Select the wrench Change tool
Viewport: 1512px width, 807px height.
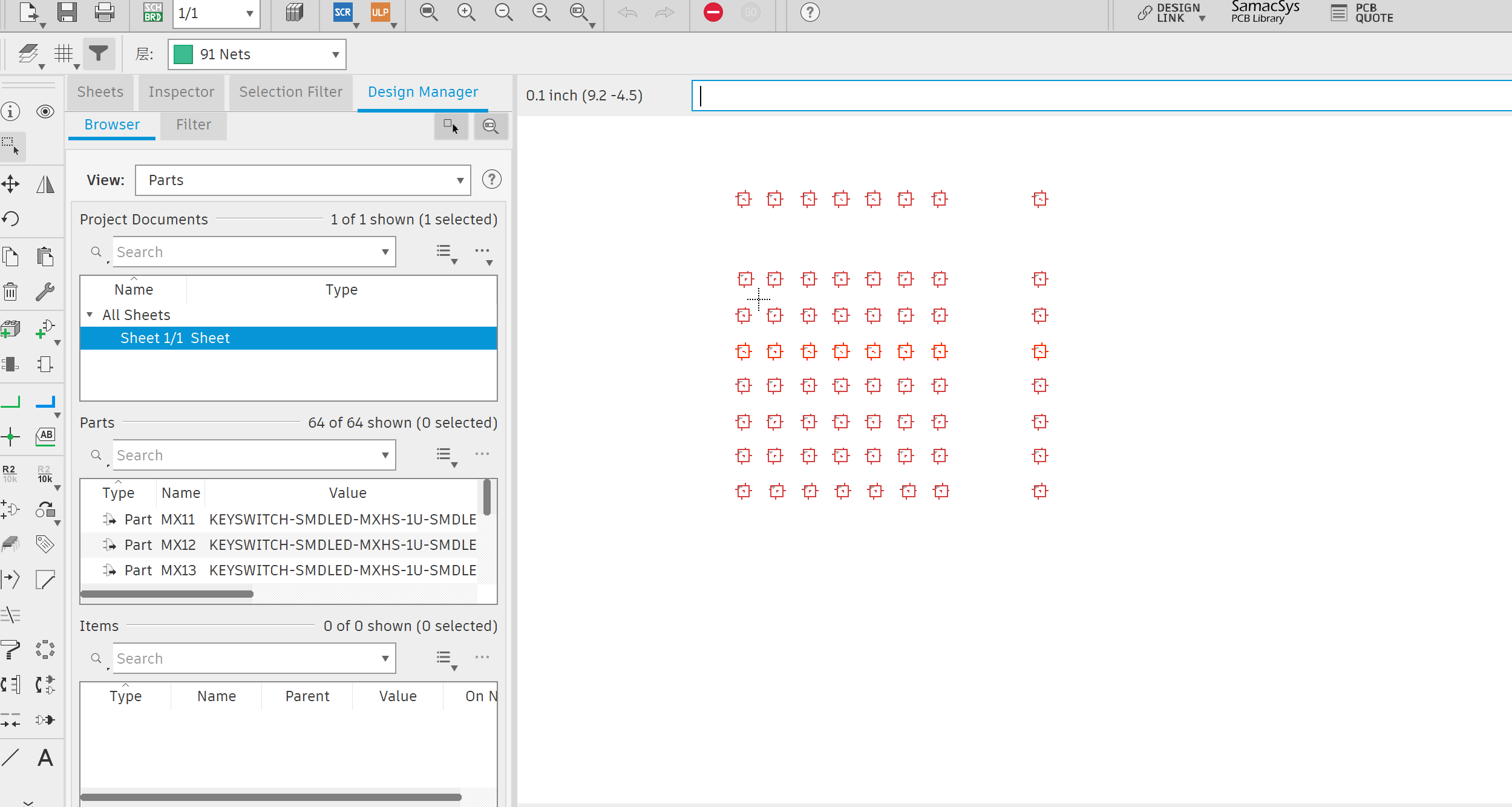[45, 292]
